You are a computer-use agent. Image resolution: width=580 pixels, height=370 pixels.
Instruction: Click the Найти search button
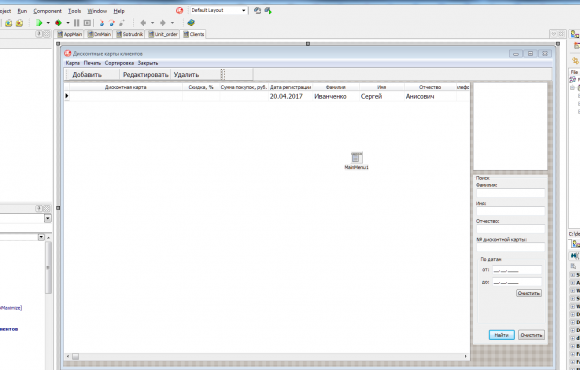click(x=502, y=335)
